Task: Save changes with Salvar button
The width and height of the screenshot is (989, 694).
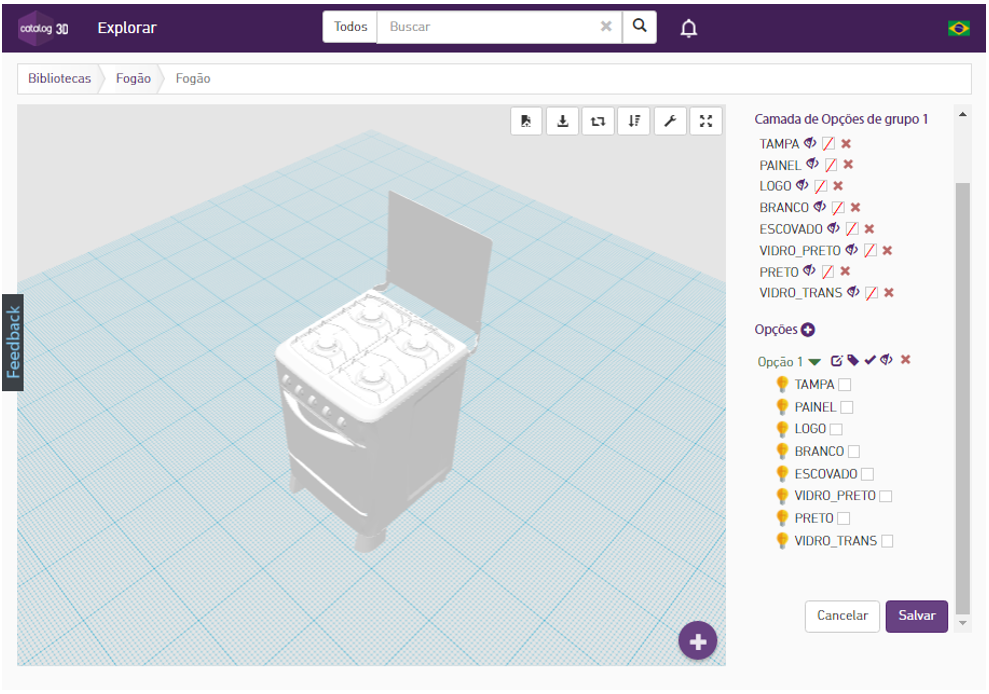Action: 916,616
